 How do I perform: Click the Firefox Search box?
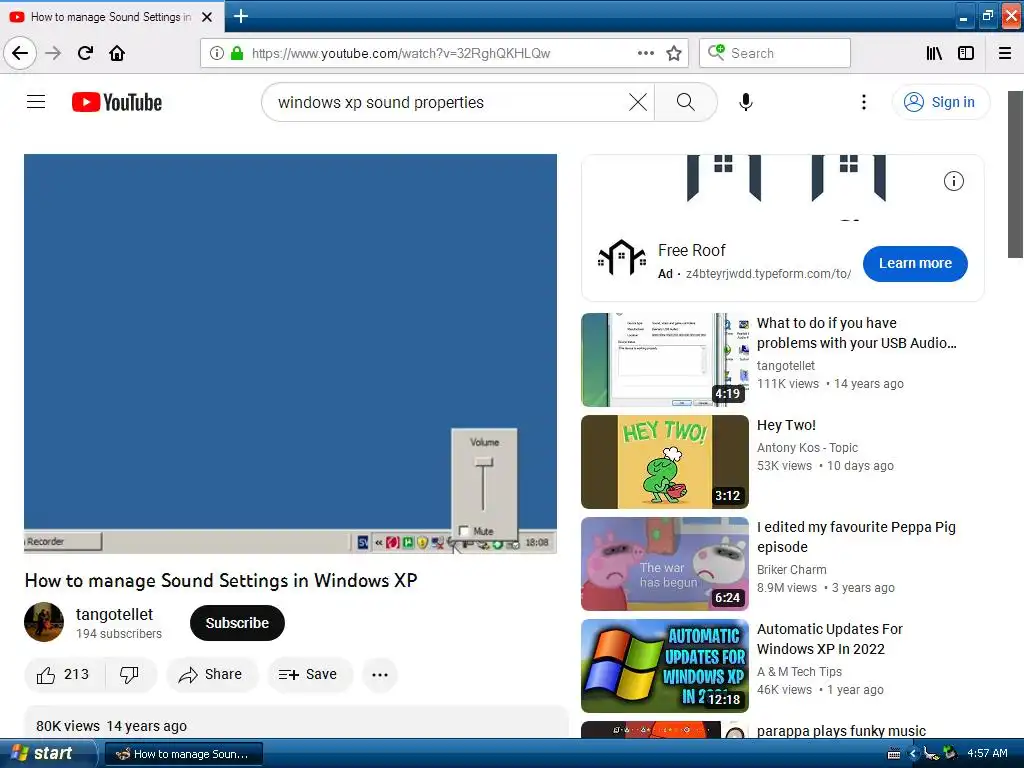click(775, 53)
